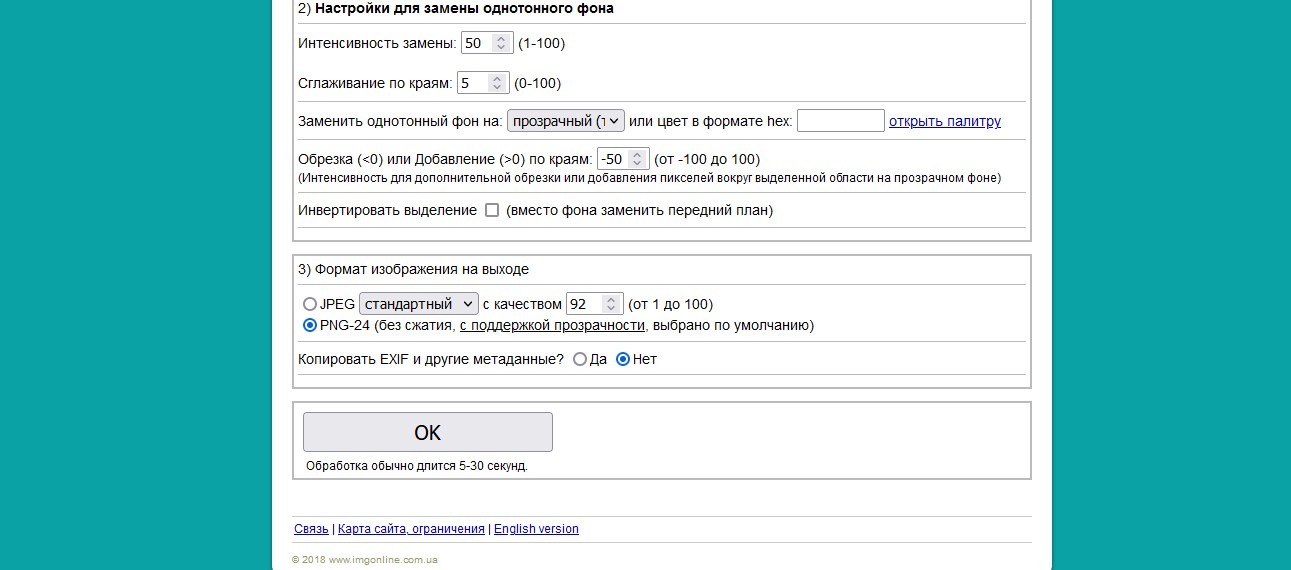Click the edge smoothing field showing 5

(x=472, y=83)
